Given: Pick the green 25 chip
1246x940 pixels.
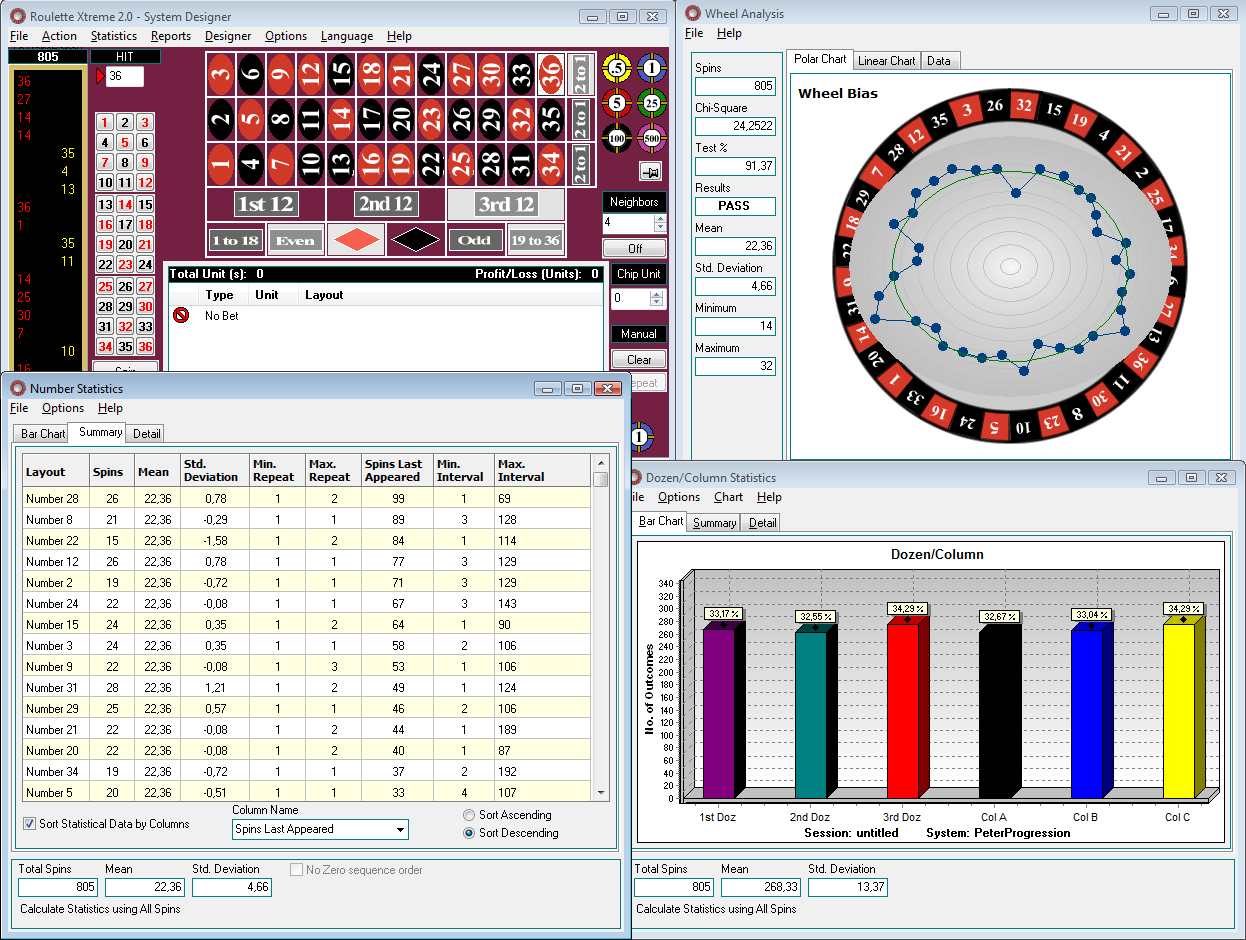Looking at the screenshot, I should coord(652,101).
